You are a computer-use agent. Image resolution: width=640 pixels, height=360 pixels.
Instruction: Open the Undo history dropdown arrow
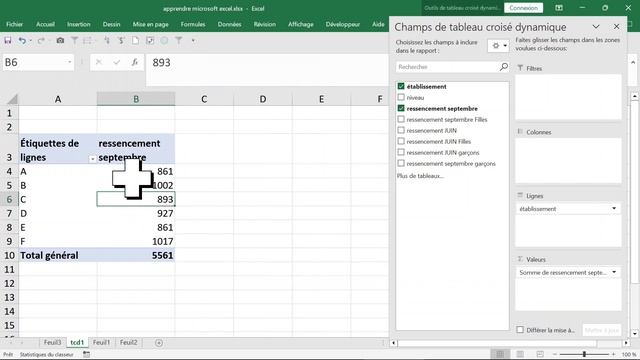tap(31, 40)
